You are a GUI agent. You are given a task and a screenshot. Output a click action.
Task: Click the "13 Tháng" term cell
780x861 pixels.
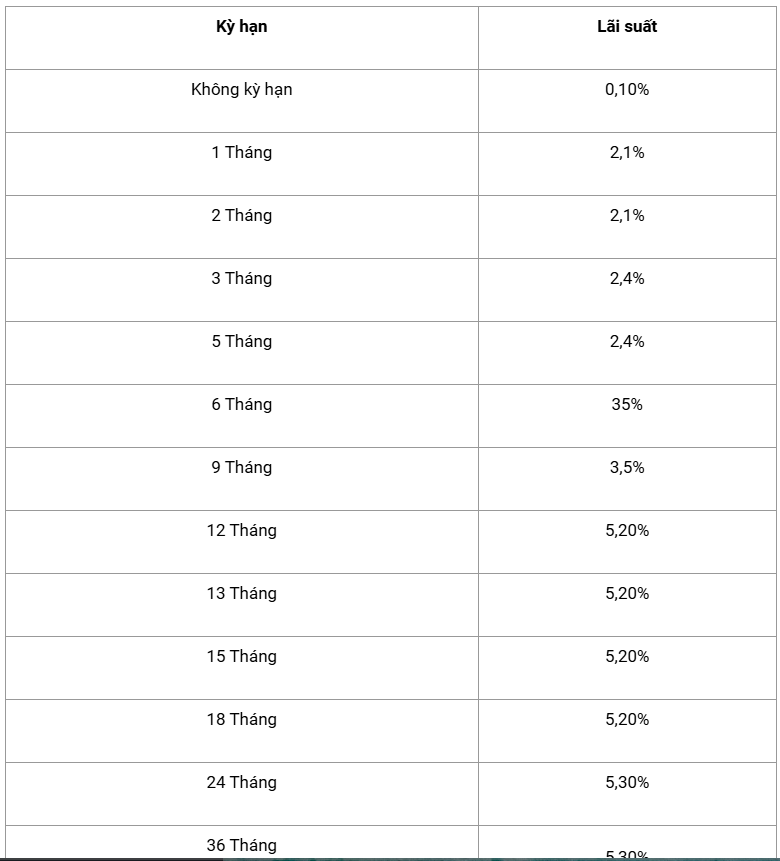coord(242,594)
